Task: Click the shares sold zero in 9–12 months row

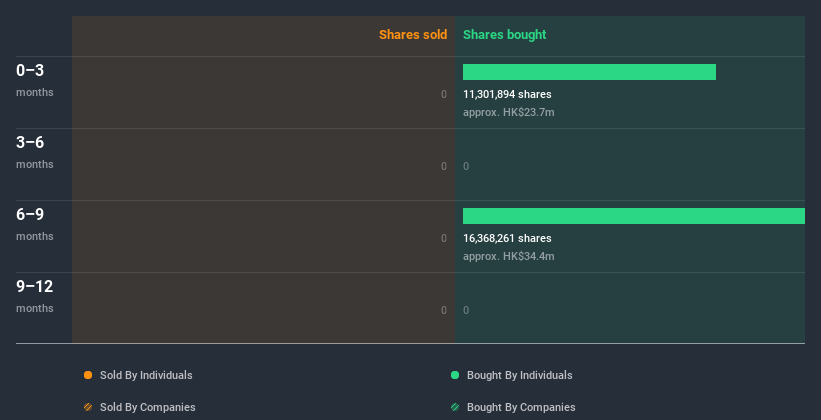Action: click(443, 311)
